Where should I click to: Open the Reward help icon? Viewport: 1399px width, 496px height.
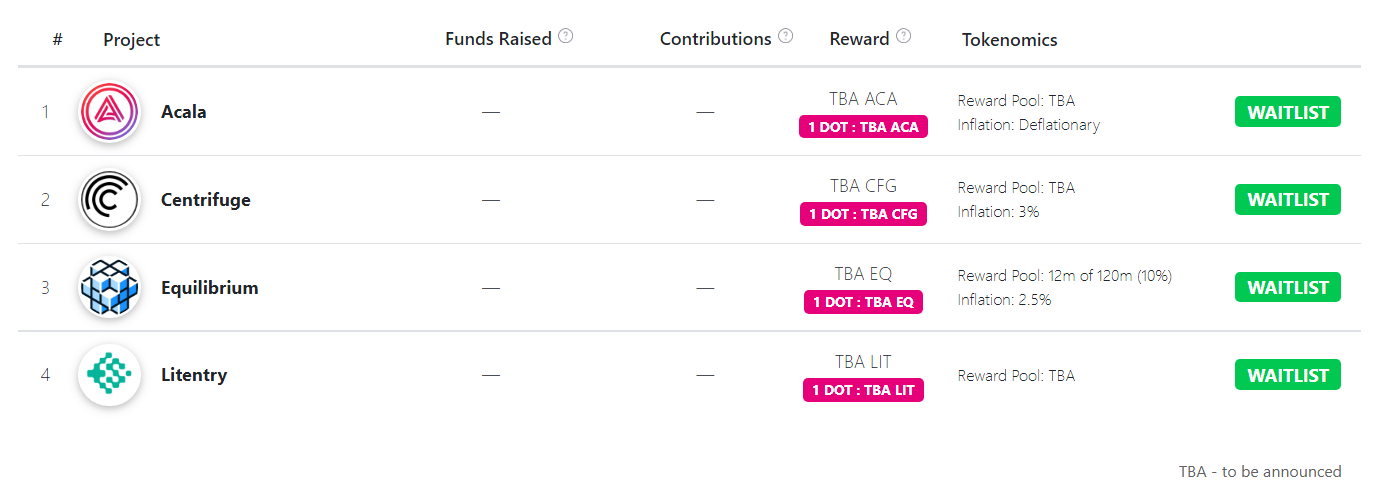click(904, 36)
